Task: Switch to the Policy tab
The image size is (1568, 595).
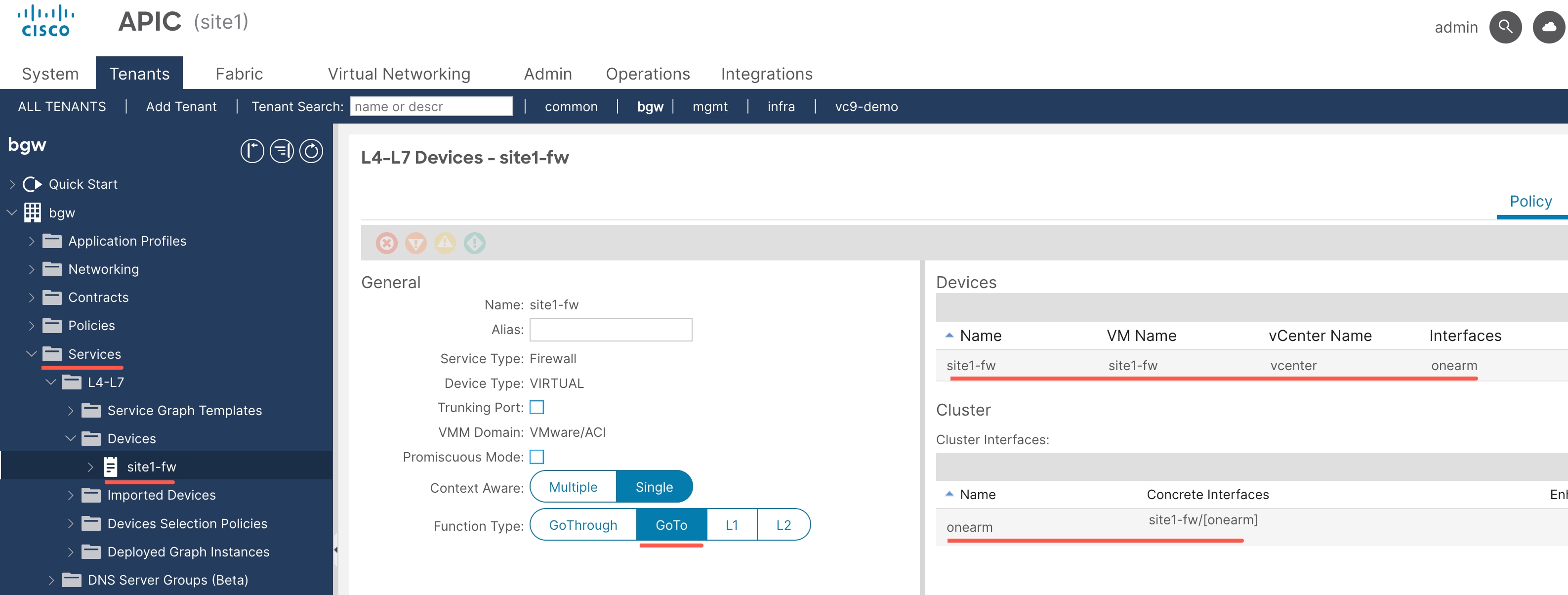Action: tap(1530, 202)
